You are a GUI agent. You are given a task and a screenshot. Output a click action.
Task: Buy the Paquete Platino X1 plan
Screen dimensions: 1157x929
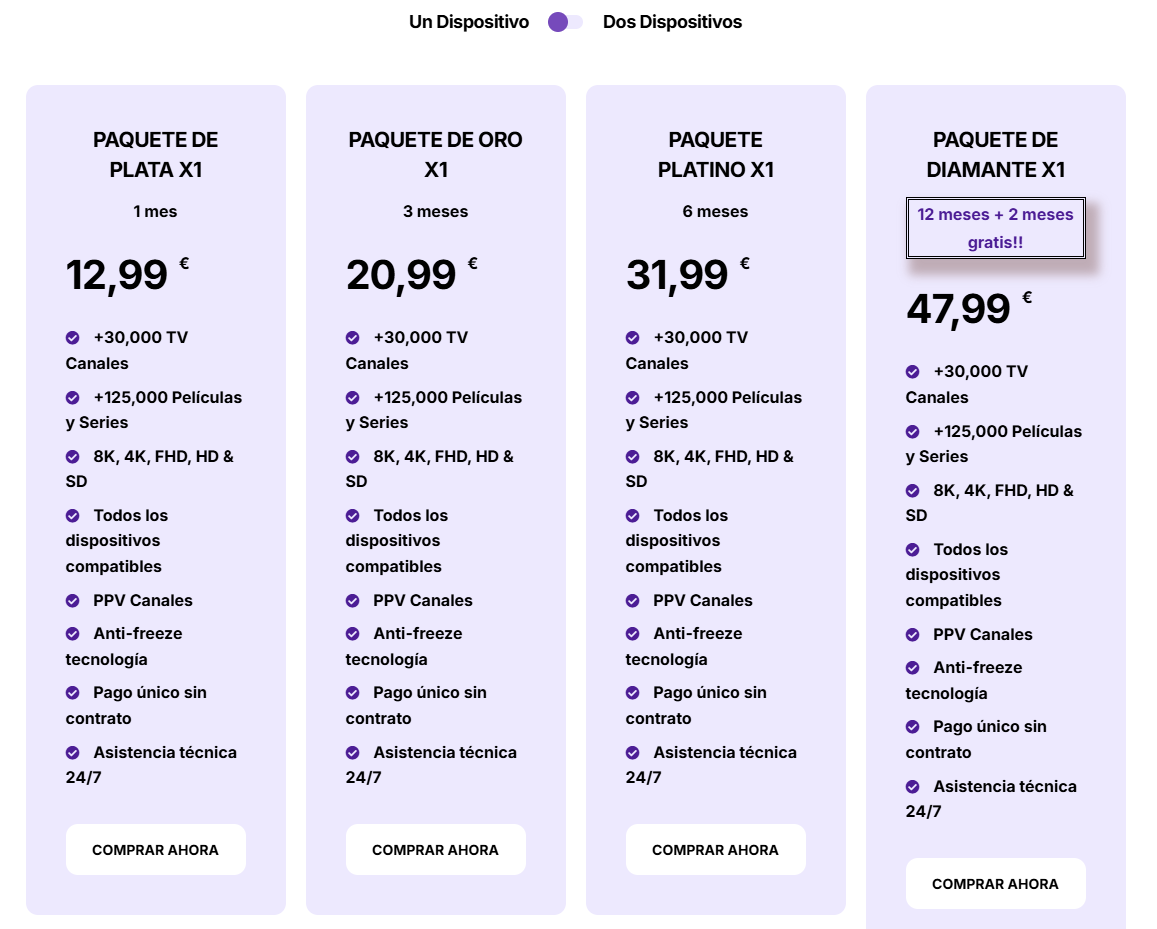715,850
